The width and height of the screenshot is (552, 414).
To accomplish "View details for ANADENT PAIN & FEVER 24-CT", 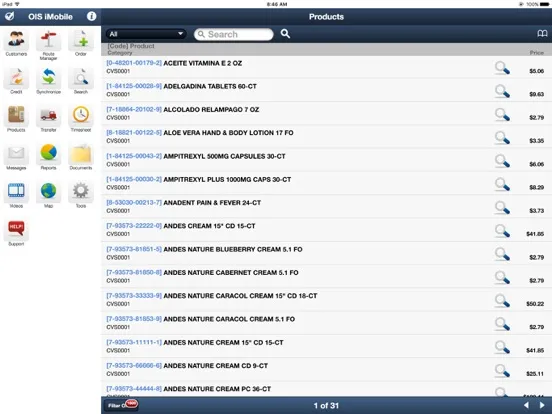I will [502, 208].
